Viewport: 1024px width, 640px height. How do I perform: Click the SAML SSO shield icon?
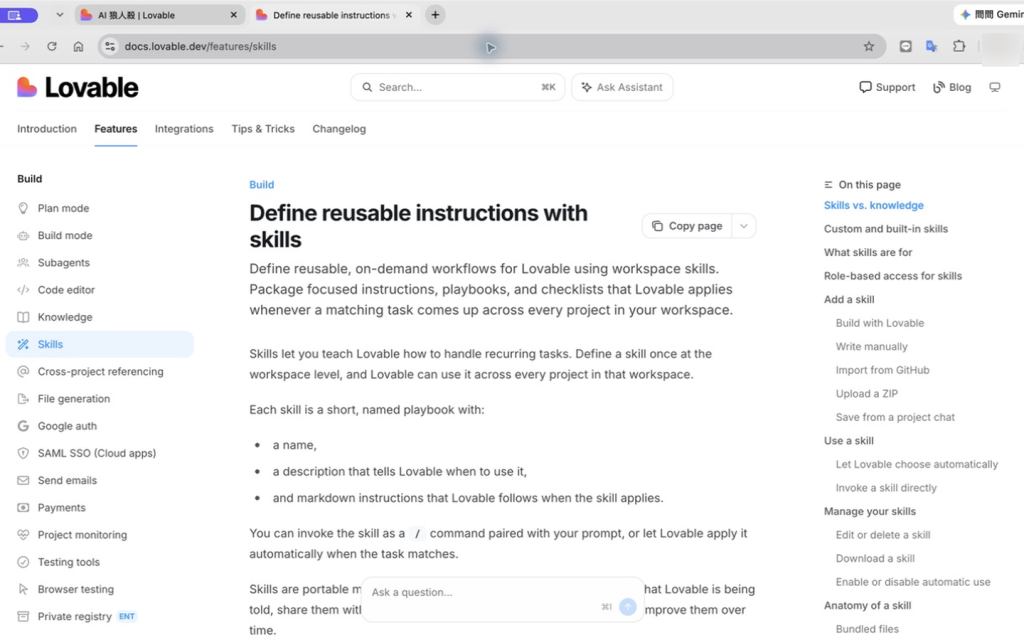24,453
